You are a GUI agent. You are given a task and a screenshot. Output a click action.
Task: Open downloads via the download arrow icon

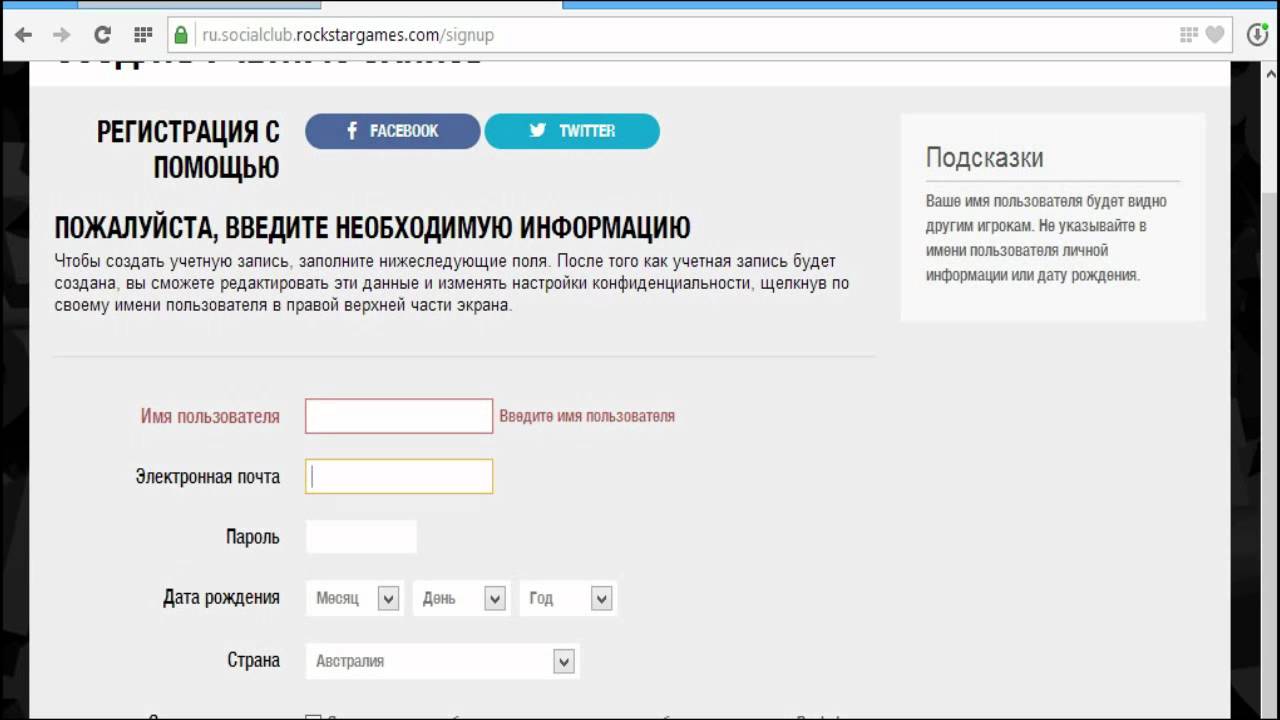click(1258, 35)
